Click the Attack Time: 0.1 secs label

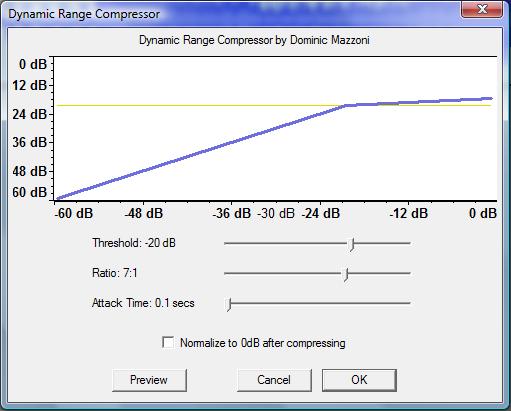coord(143,303)
